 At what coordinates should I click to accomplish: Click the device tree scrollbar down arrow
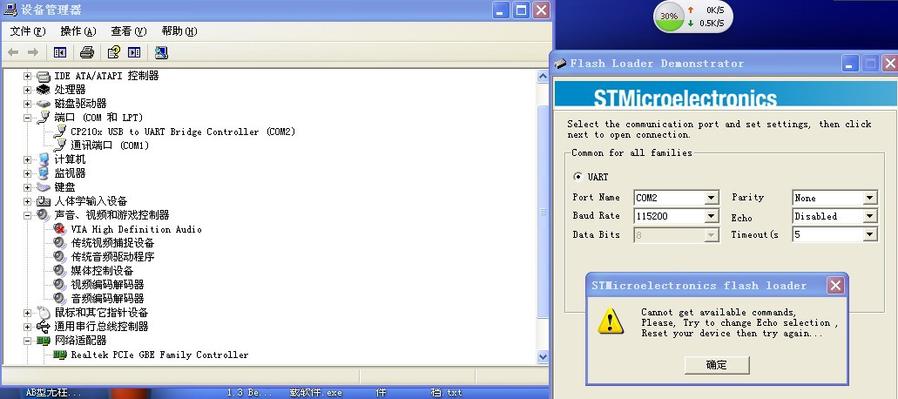543,357
